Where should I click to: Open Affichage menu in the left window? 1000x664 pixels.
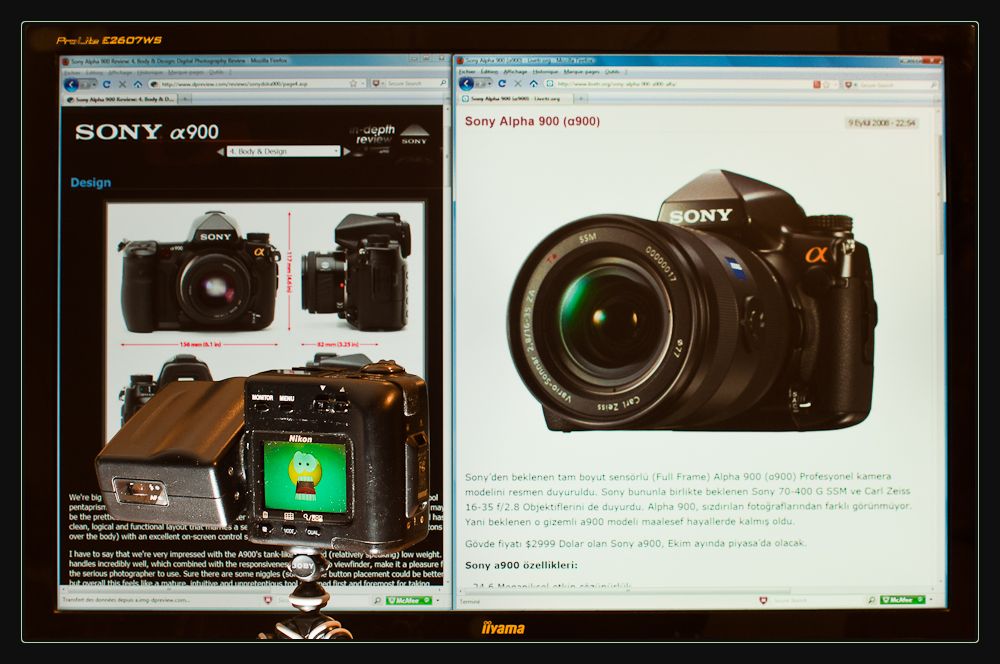click(x=120, y=73)
